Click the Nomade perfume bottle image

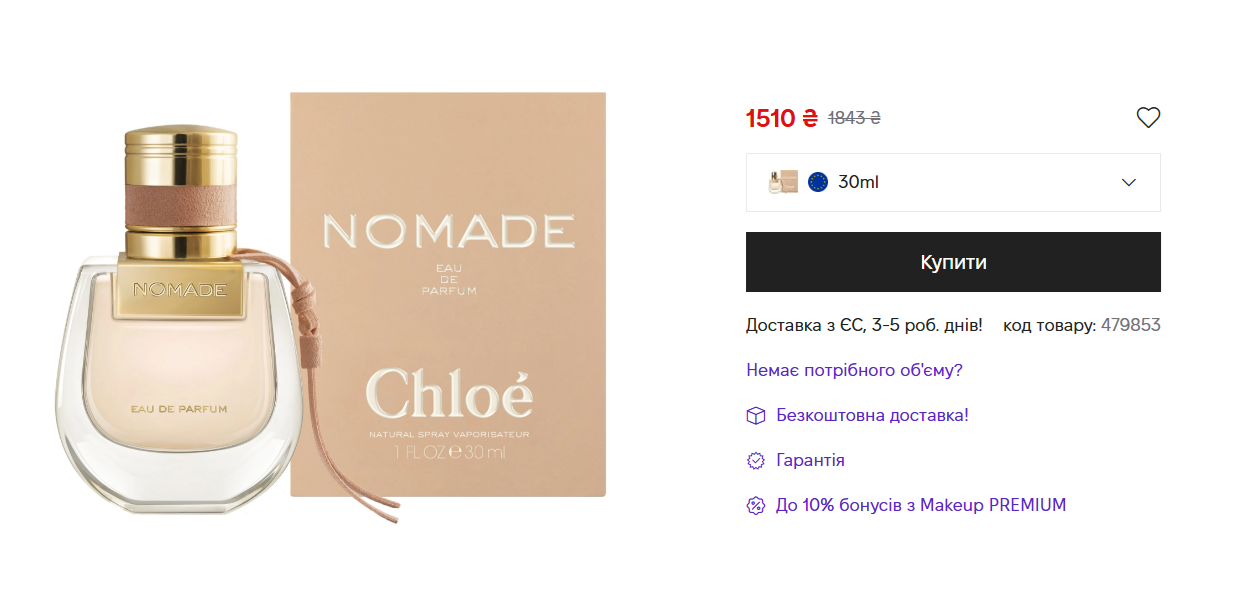point(180,320)
